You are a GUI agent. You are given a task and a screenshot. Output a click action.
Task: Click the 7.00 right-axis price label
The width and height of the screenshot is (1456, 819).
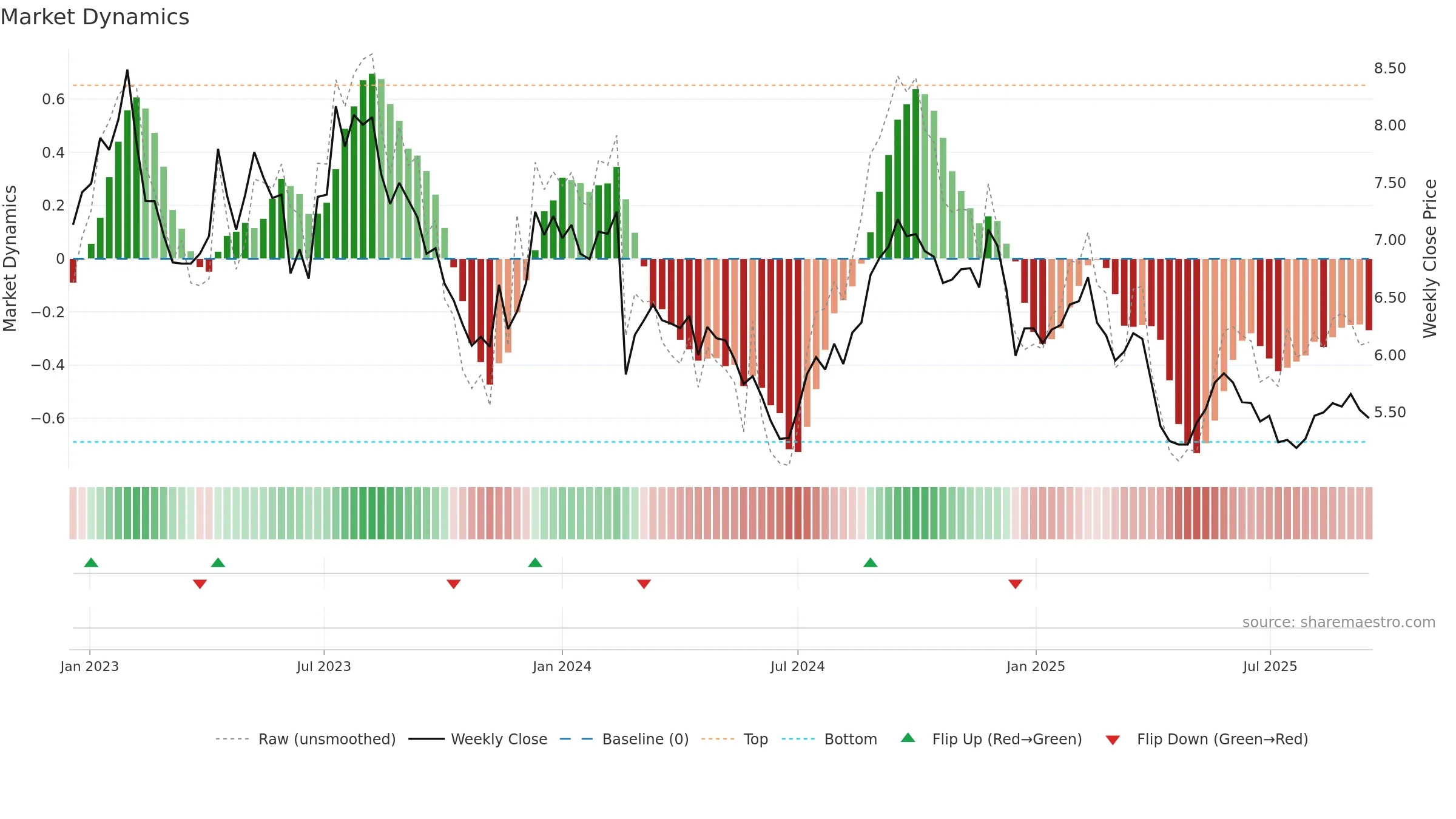pos(1390,240)
